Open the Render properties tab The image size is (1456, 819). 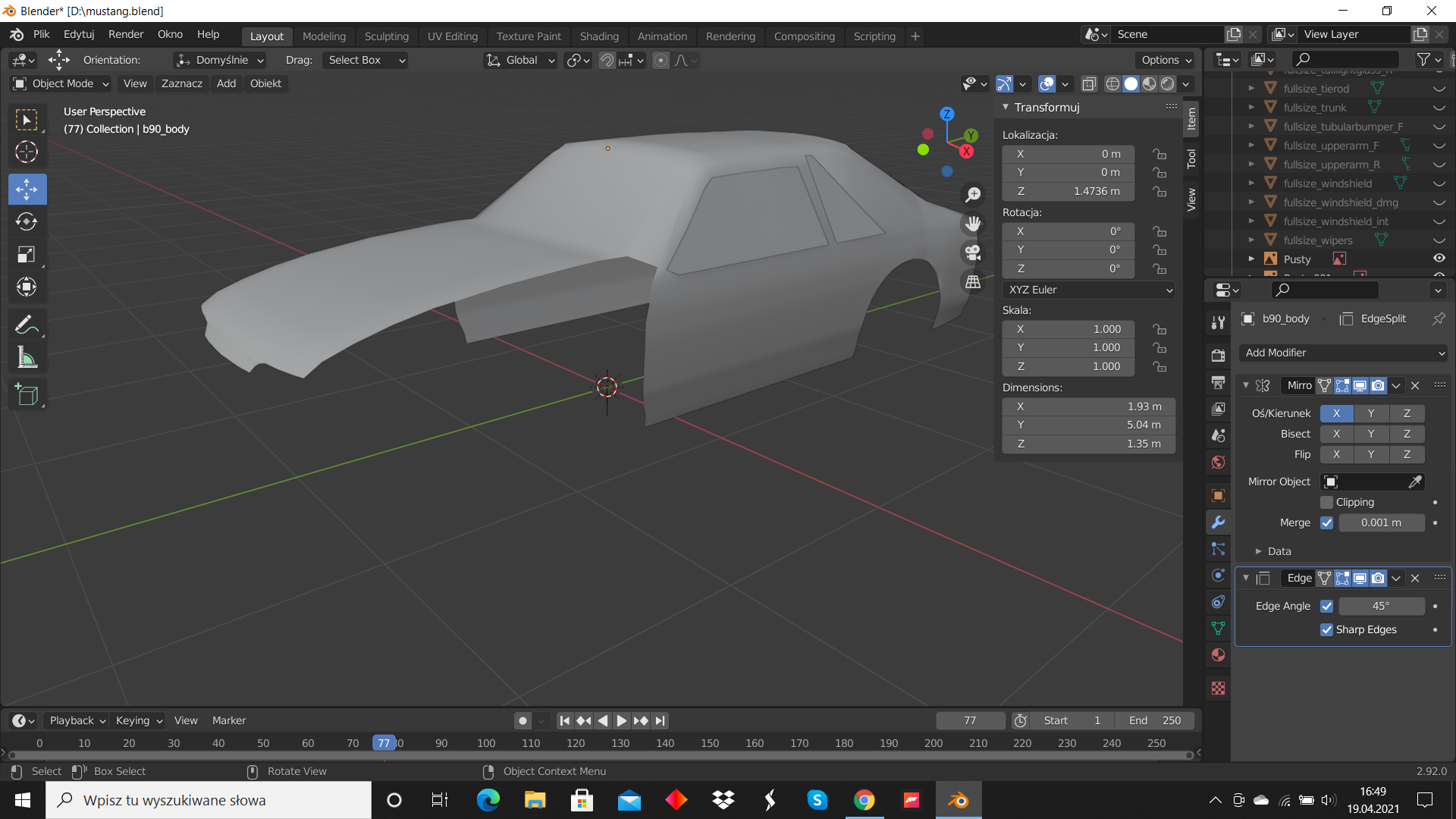1218,355
